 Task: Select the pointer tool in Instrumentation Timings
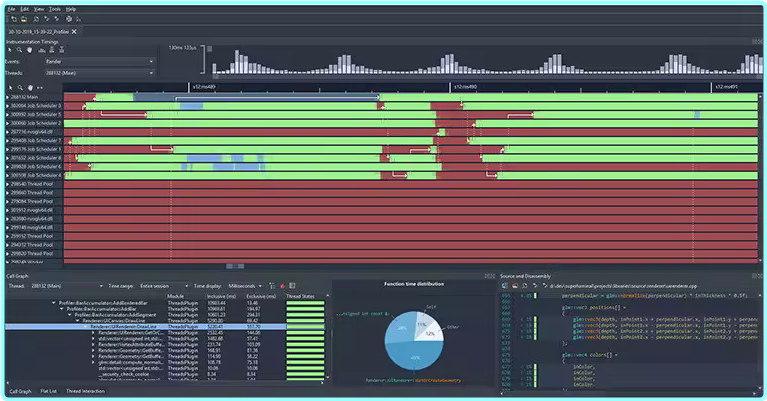pos(9,49)
